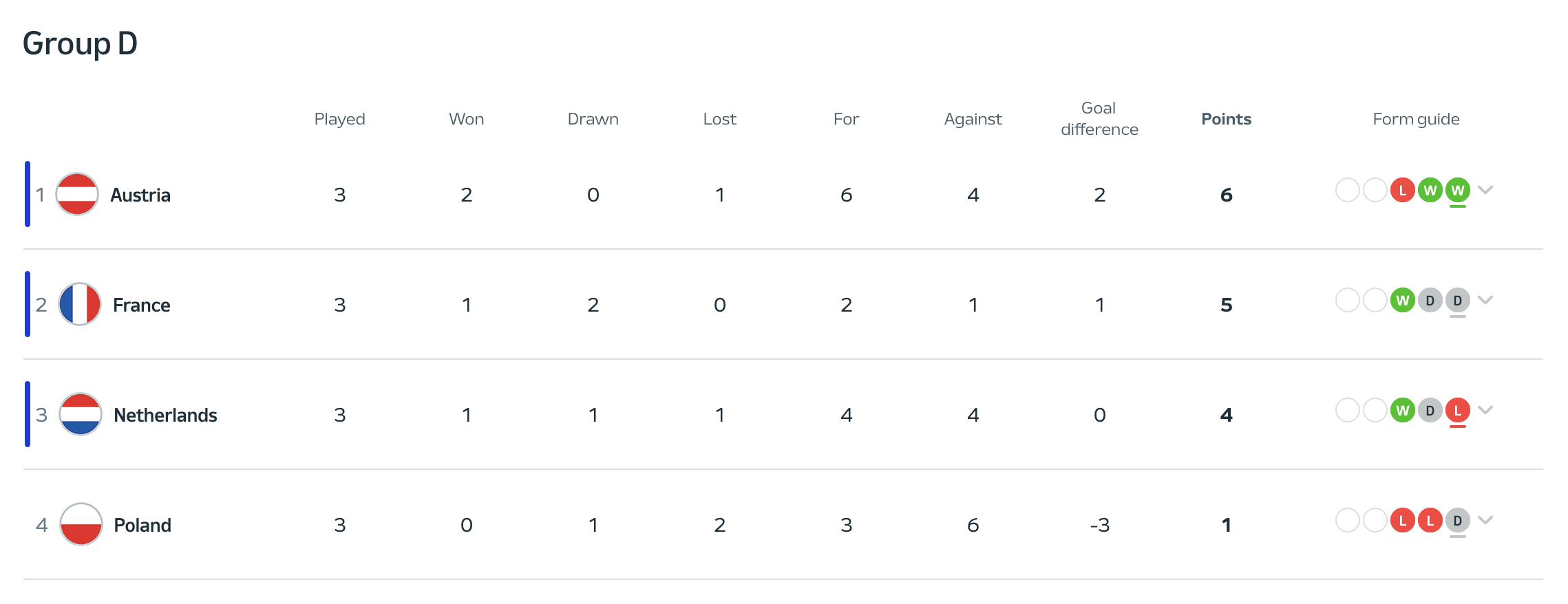Click Austria's latest underlined W result
1568x604 pixels.
click(1457, 190)
